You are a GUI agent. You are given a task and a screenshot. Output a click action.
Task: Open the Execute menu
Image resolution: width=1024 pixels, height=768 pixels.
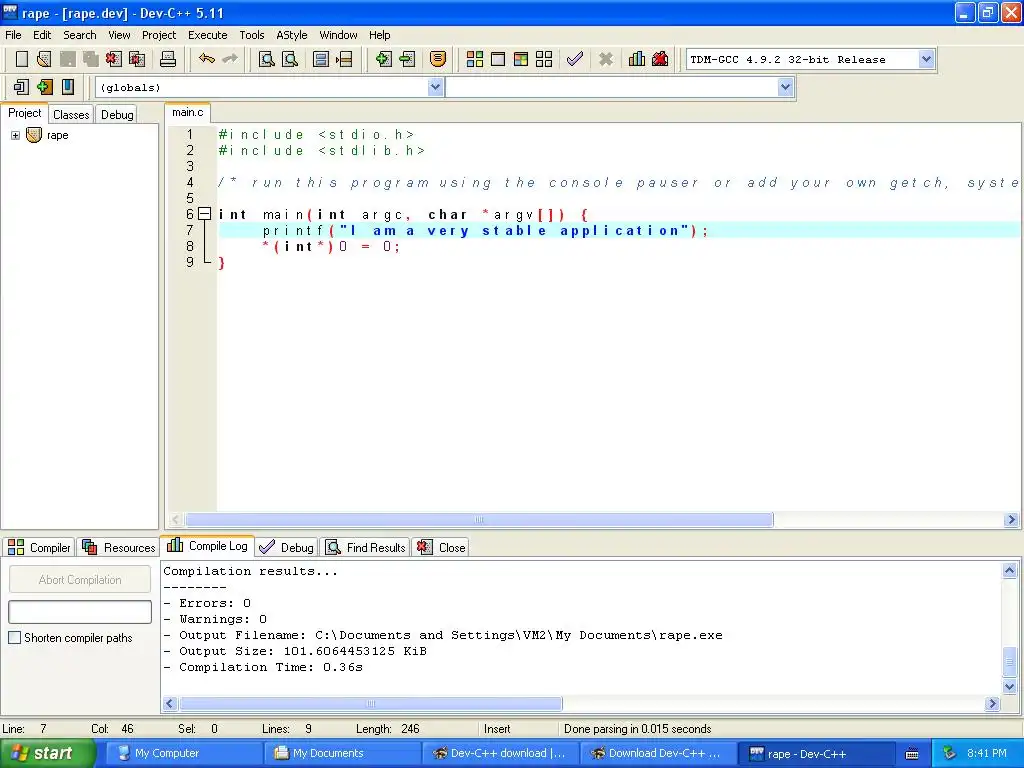pos(208,35)
